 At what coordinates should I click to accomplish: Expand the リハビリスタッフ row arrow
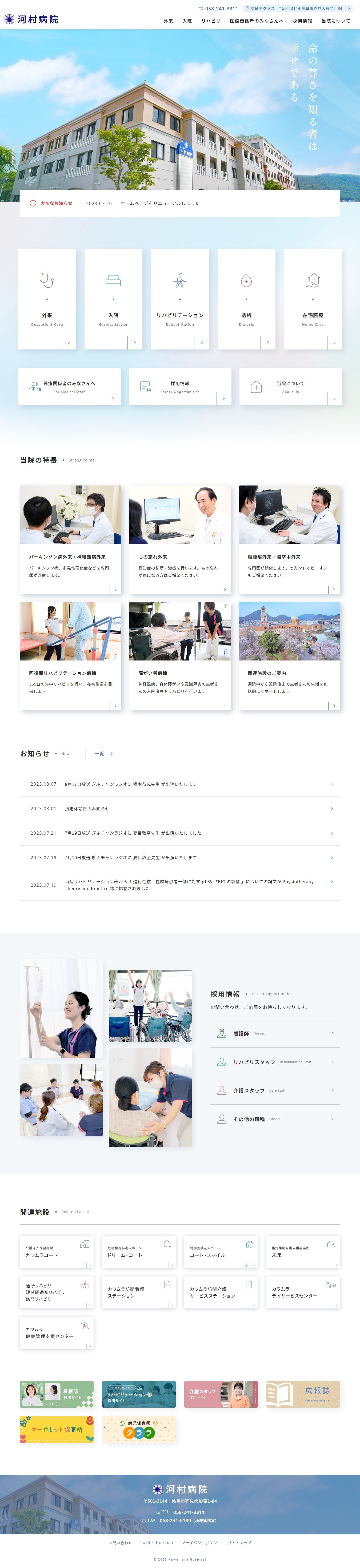click(333, 1062)
